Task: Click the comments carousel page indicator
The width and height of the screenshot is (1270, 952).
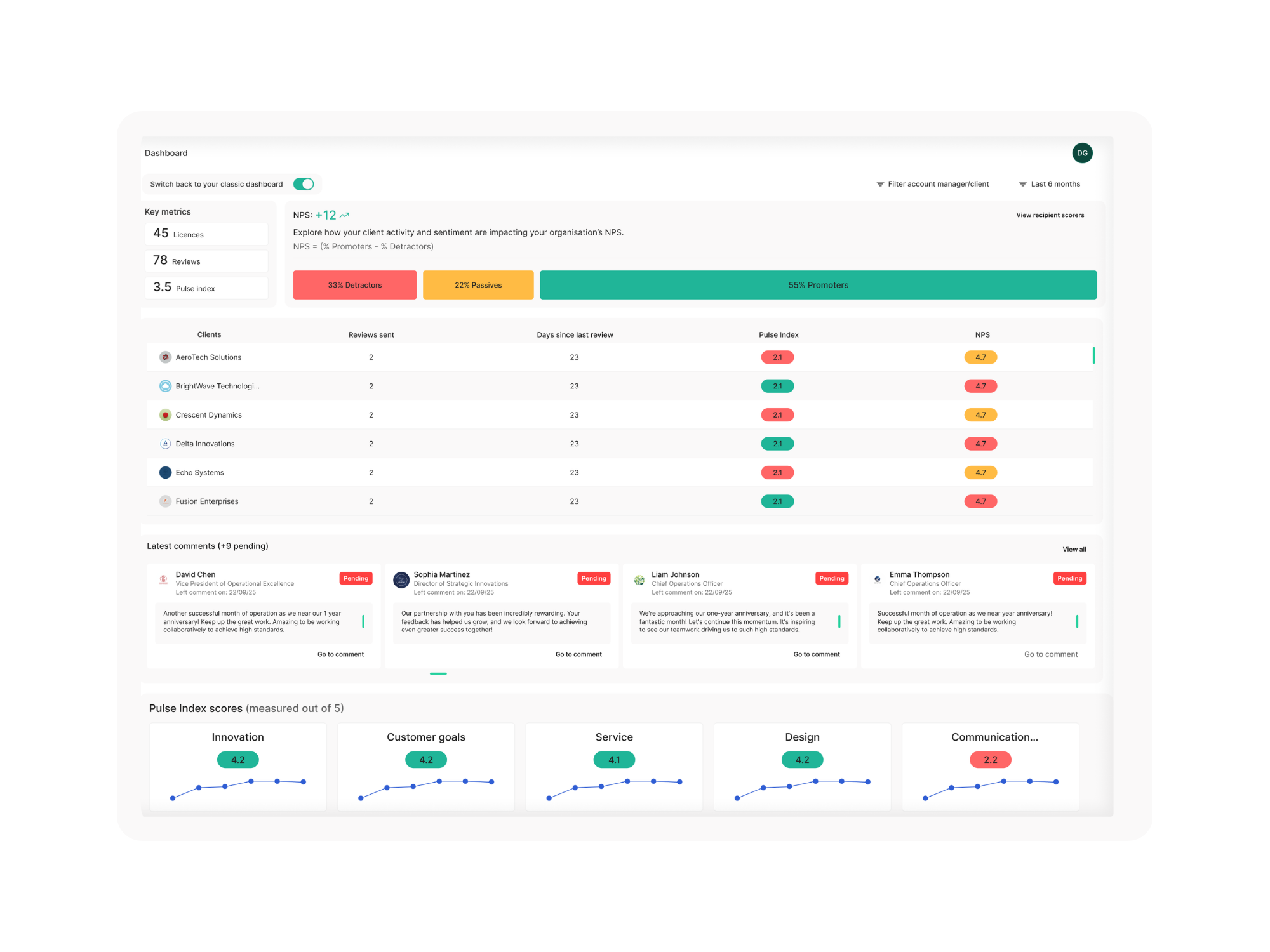Action: pyautogui.click(x=438, y=673)
